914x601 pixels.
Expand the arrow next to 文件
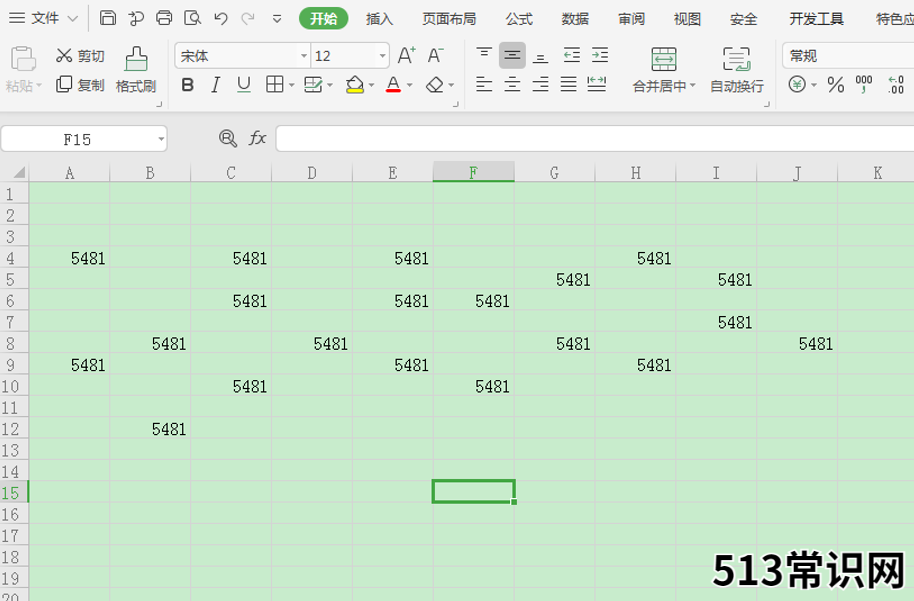pyautogui.click(x=73, y=19)
